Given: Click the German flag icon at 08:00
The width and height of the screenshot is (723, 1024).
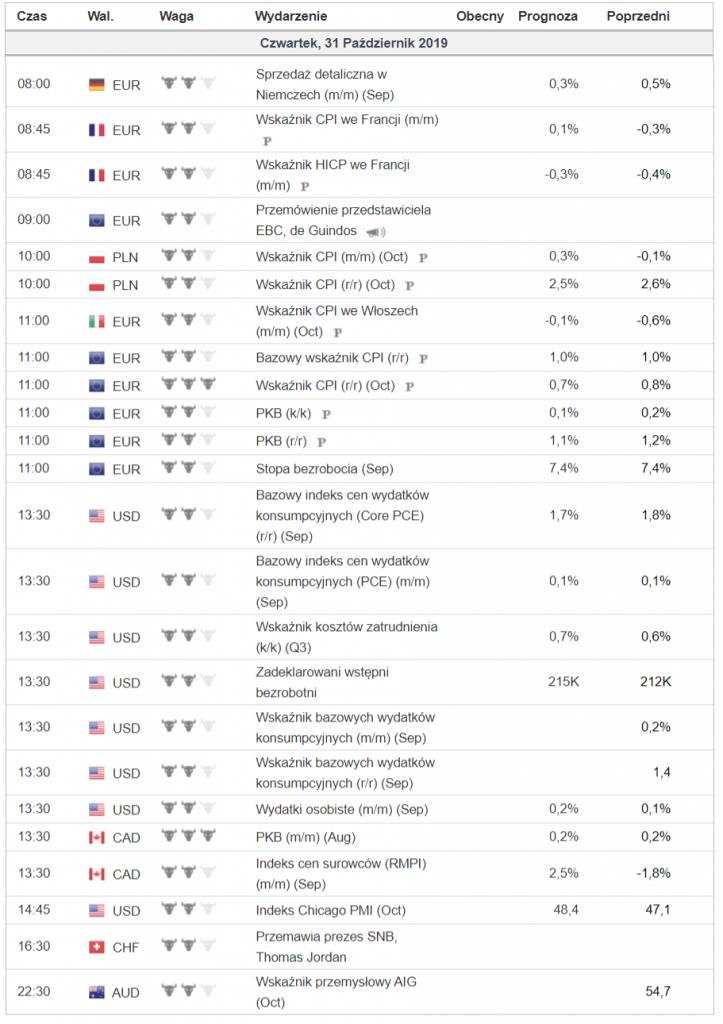Looking at the screenshot, I should [x=97, y=85].
